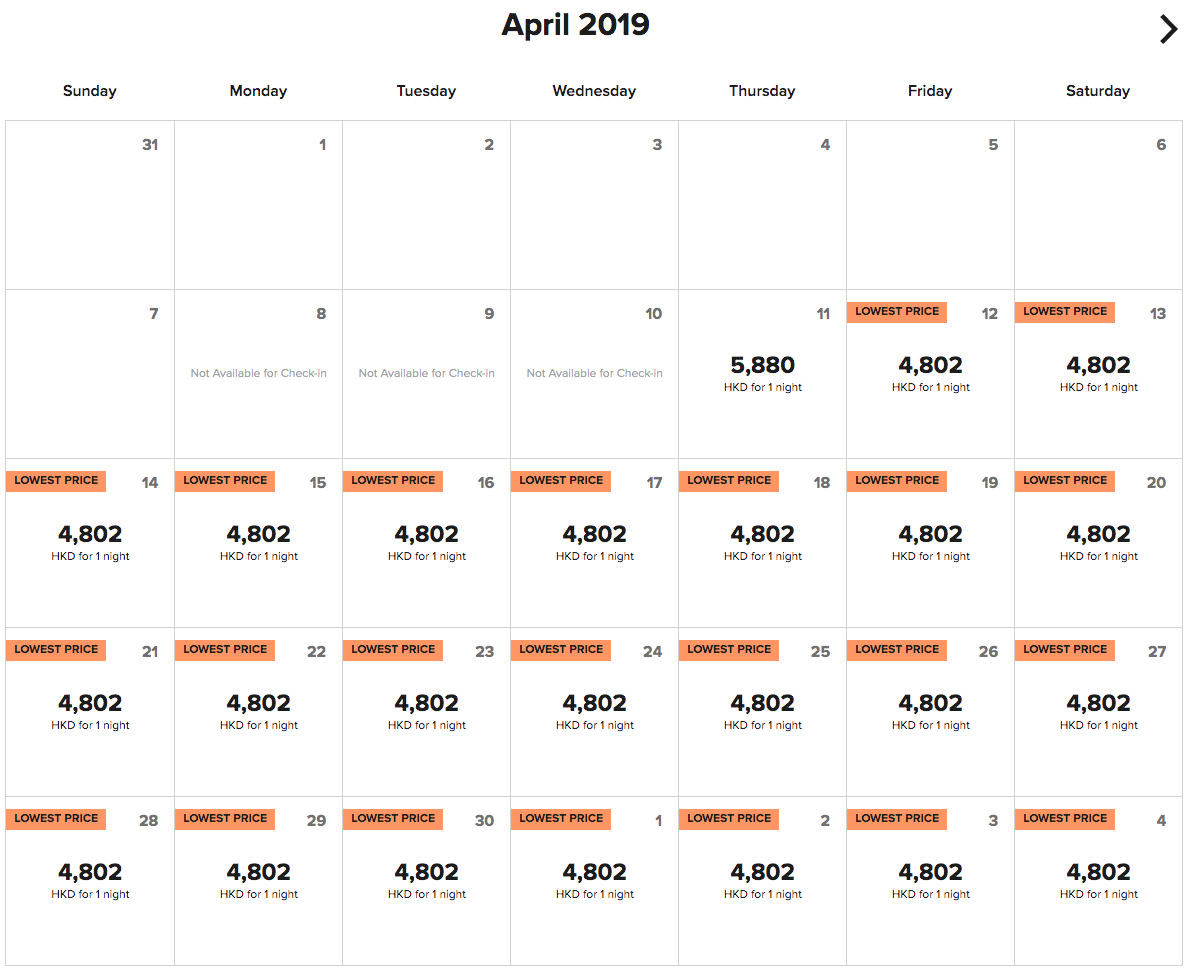Screen dimensions: 1189x973
Task: Select Sunday April 14 date cell
Action: click(90, 542)
